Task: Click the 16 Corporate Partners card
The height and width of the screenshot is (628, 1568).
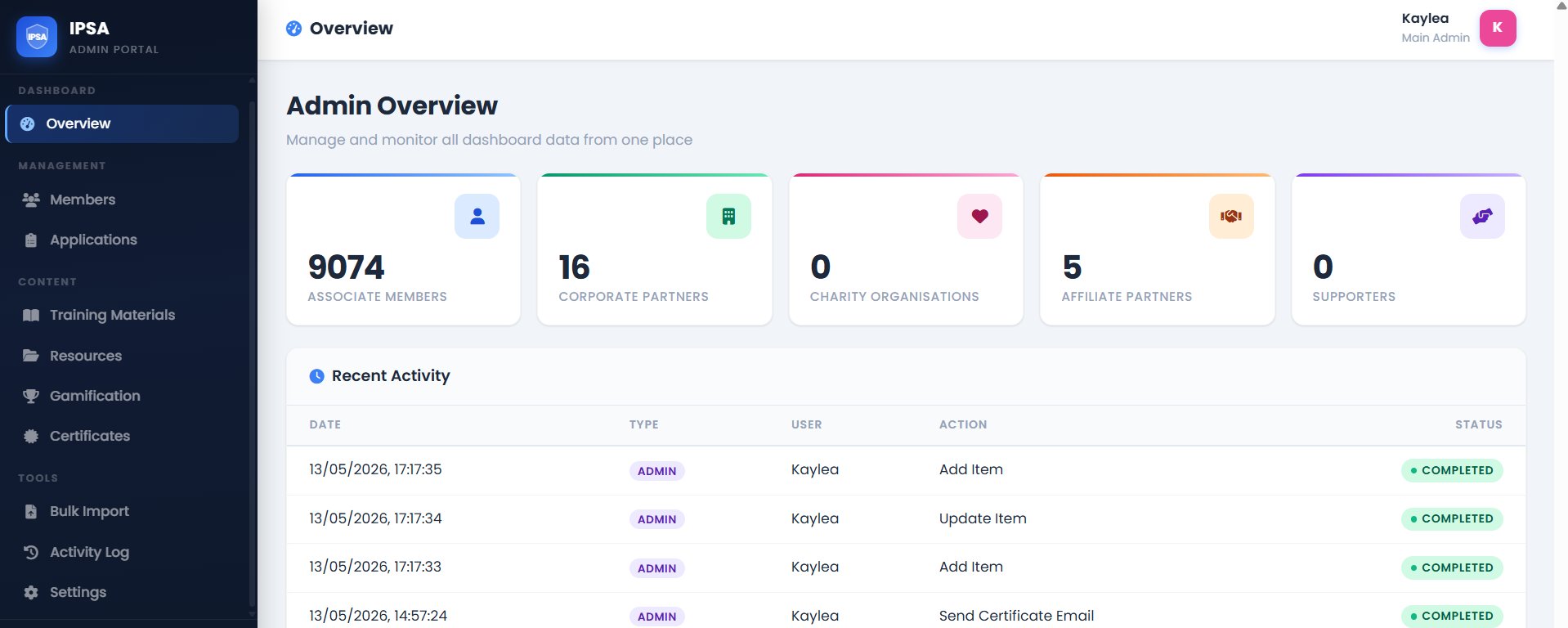Action: (654, 249)
